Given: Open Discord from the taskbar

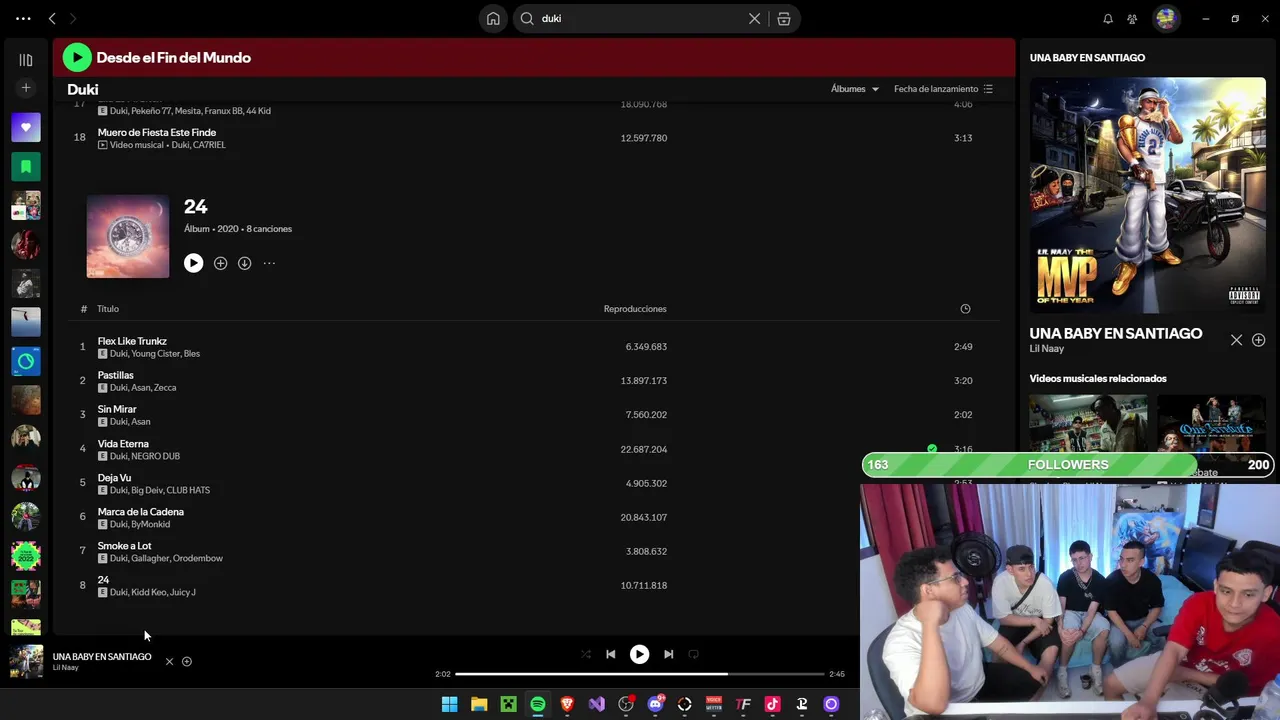Looking at the screenshot, I should tap(655, 705).
